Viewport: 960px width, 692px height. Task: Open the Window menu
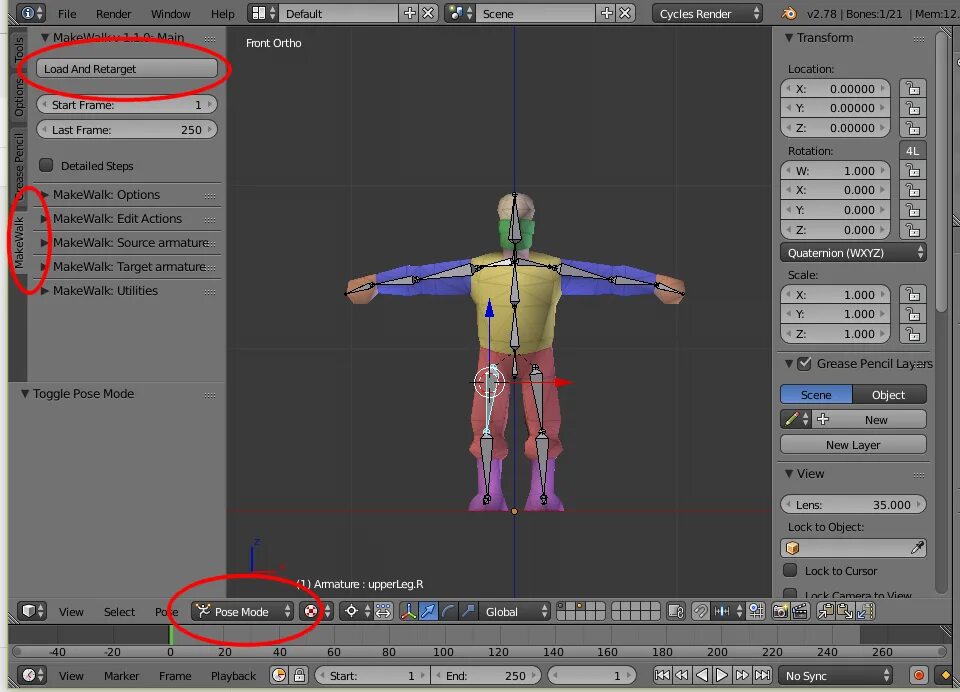point(170,13)
